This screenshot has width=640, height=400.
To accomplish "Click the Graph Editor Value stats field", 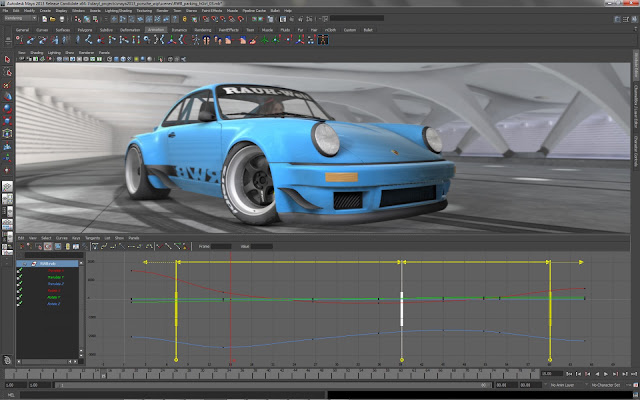I will 262,246.
